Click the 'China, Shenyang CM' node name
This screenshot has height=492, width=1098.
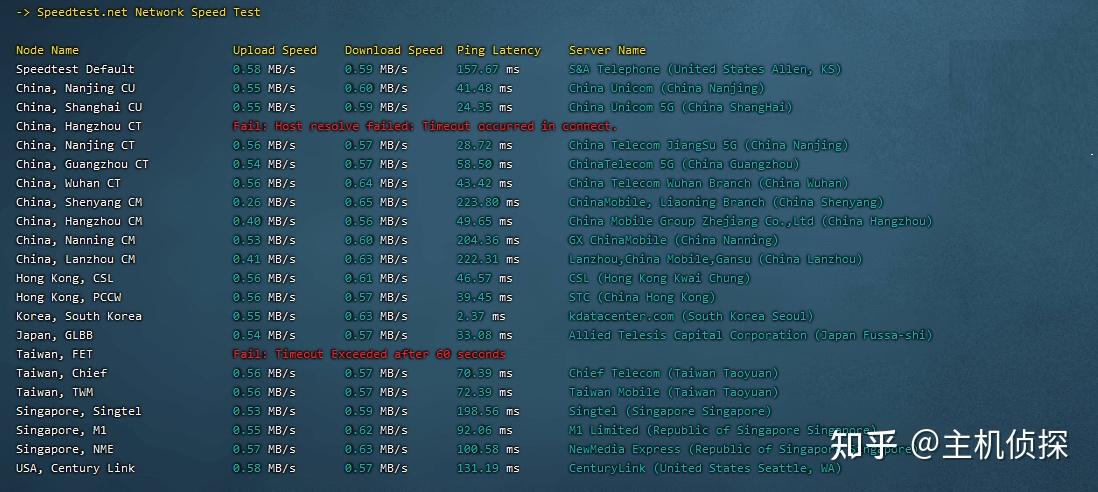tap(78, 202)
